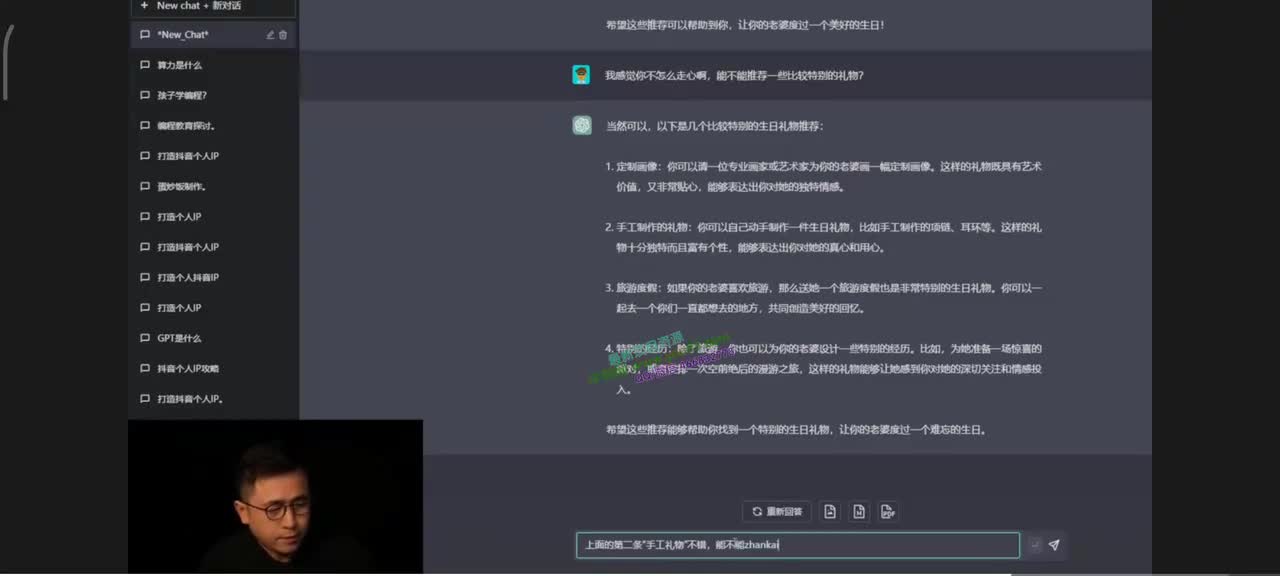Focus the message input text box
1280x576 pixels.
click(x=797, y=545)
